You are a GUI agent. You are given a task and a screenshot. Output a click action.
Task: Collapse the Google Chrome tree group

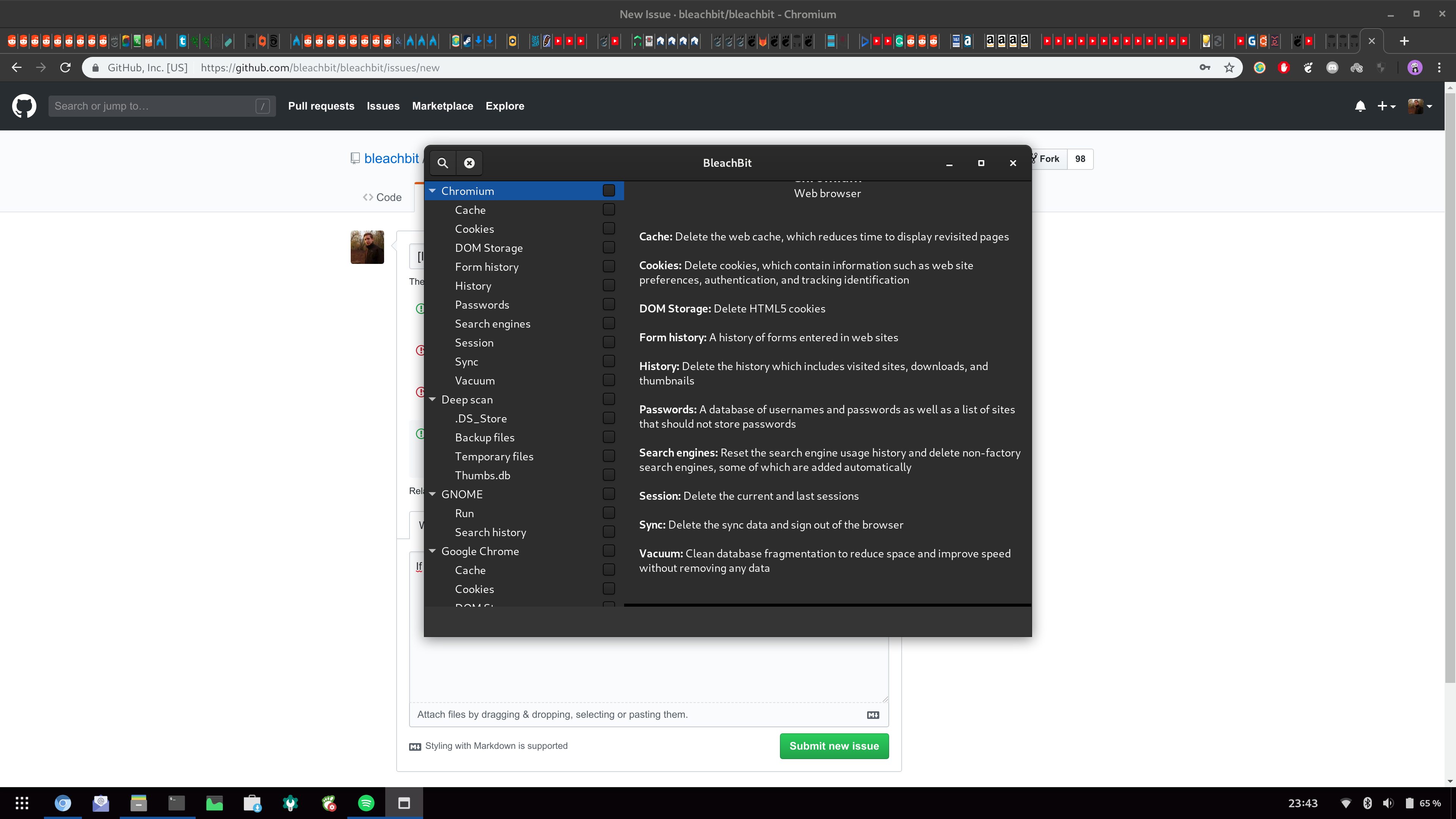coord(432,551)
